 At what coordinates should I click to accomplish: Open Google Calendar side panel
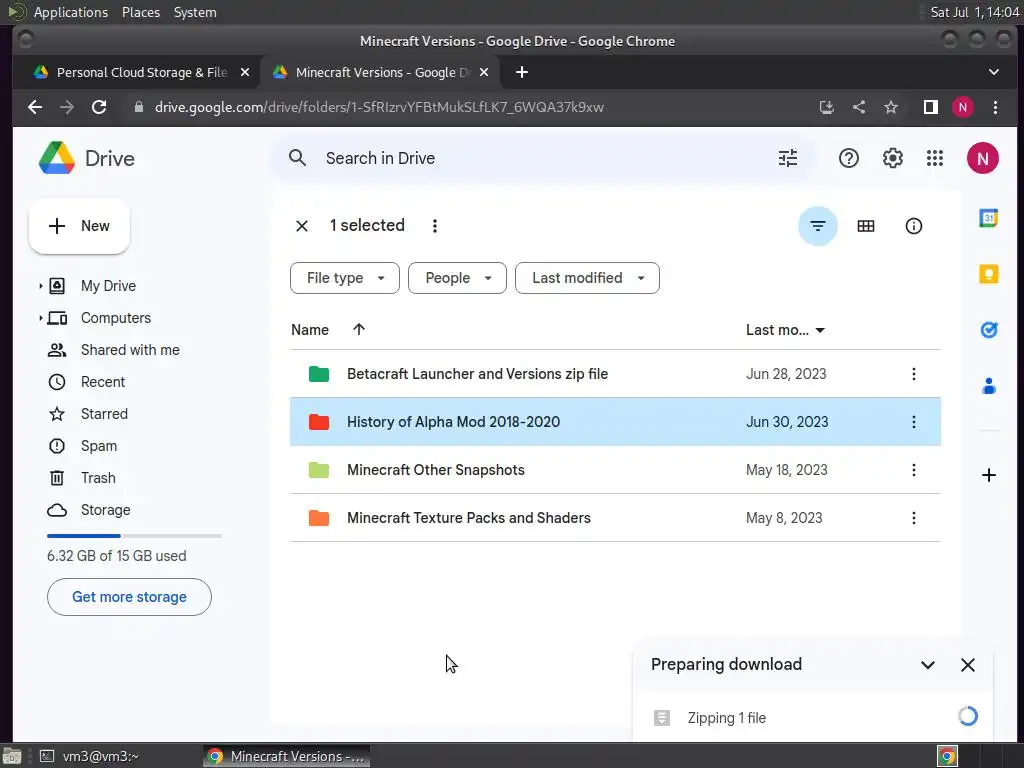pyautogui.click(x=989, y=218)
